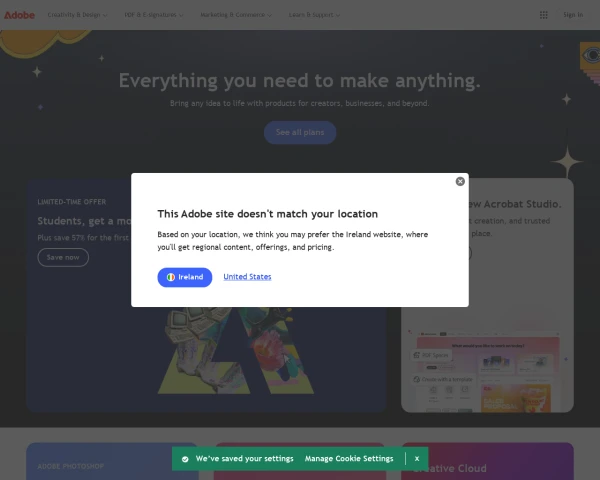Click the colorful Adobe A artwork

pos(236,350)
